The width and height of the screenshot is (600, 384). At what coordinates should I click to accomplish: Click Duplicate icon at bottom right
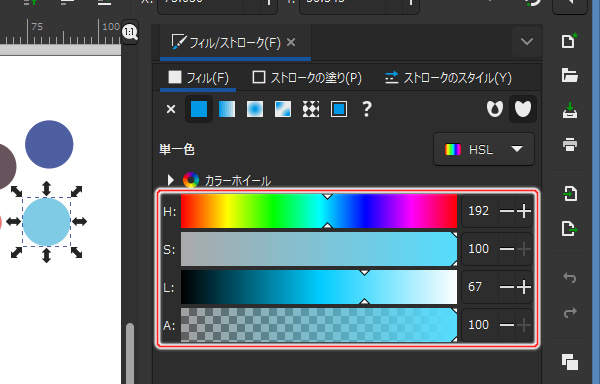[x=569, y=362]
